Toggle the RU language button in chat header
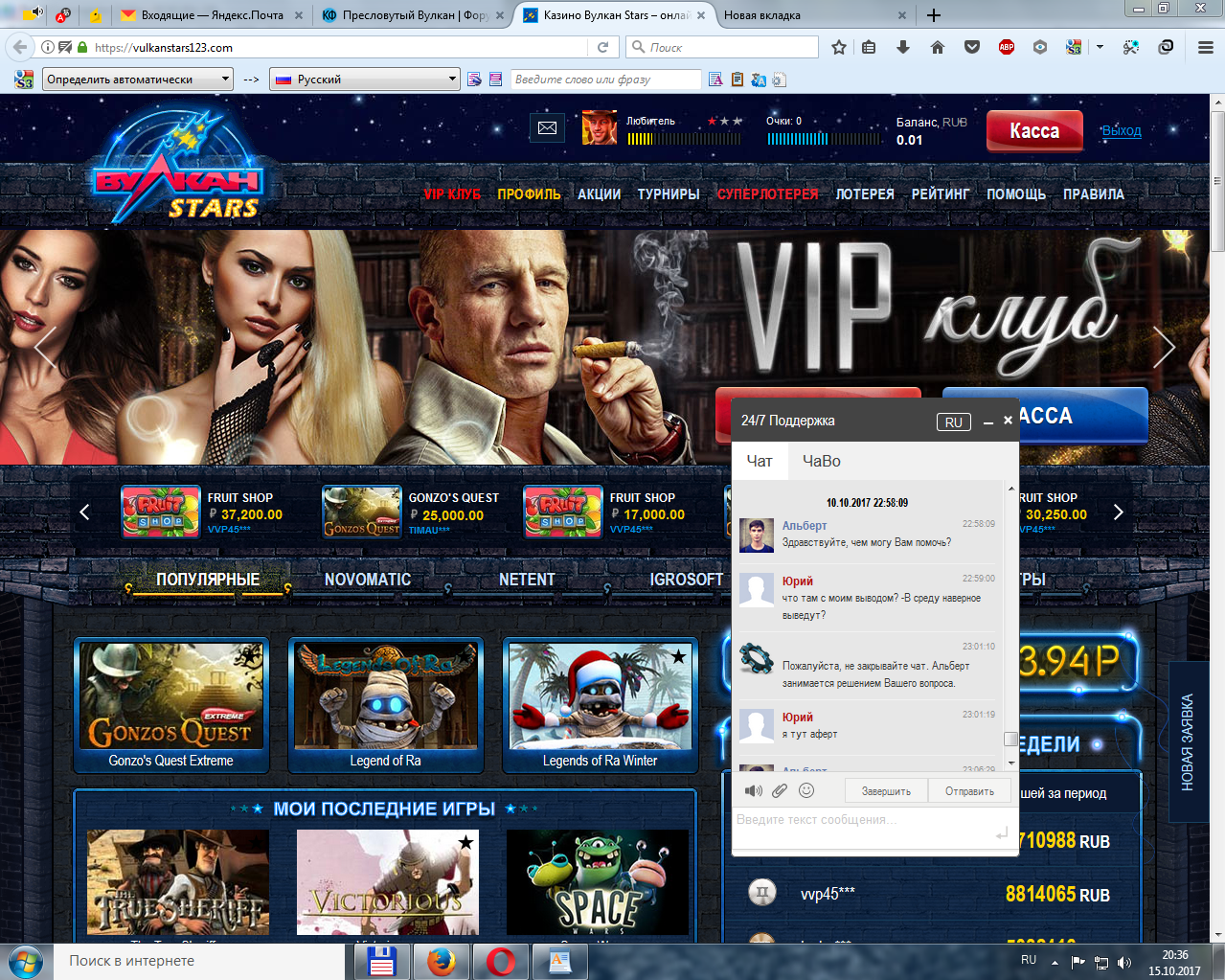This screenshot has height=980, width=1225. pos(954,422)
